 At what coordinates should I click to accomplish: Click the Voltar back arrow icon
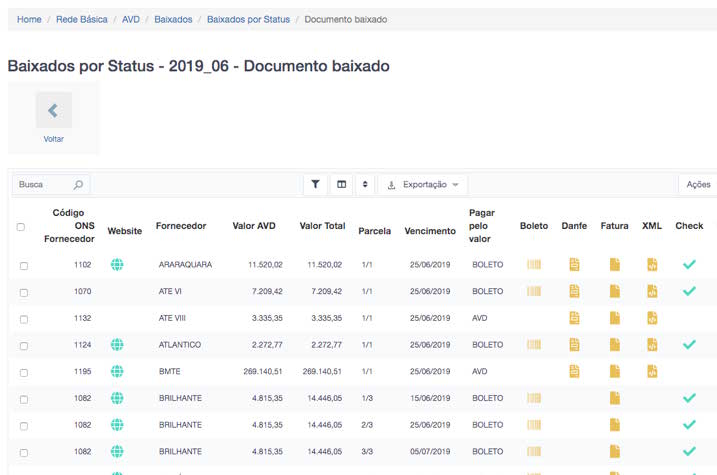(x=53, y=110)
